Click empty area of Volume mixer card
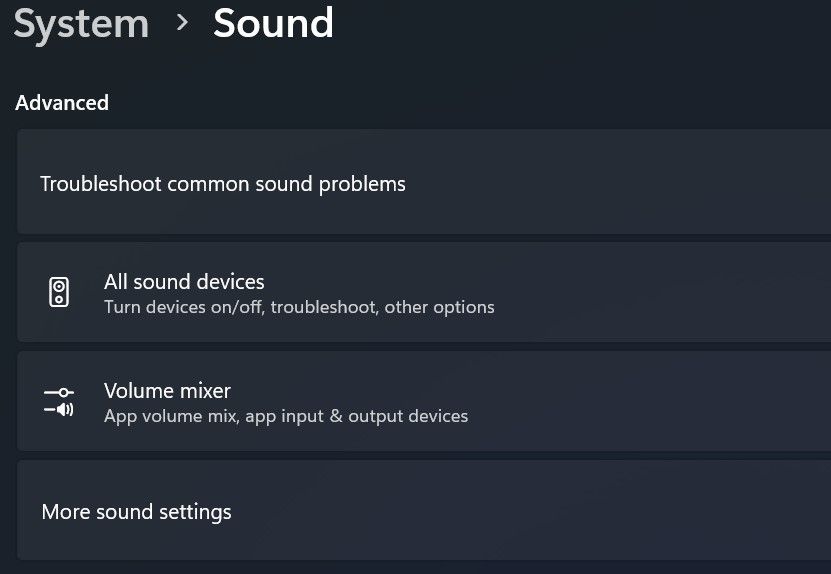The width and height of the screenshot is (831, 574). click(650, 402)
